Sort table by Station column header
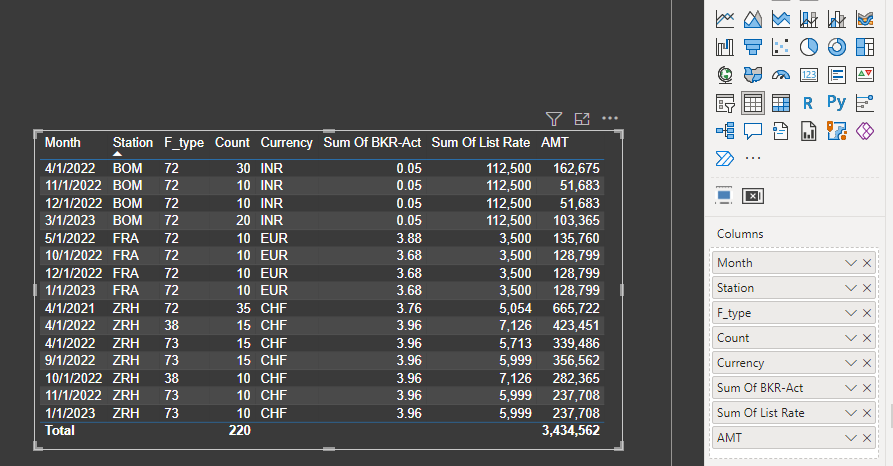 (x=132, y=143)
